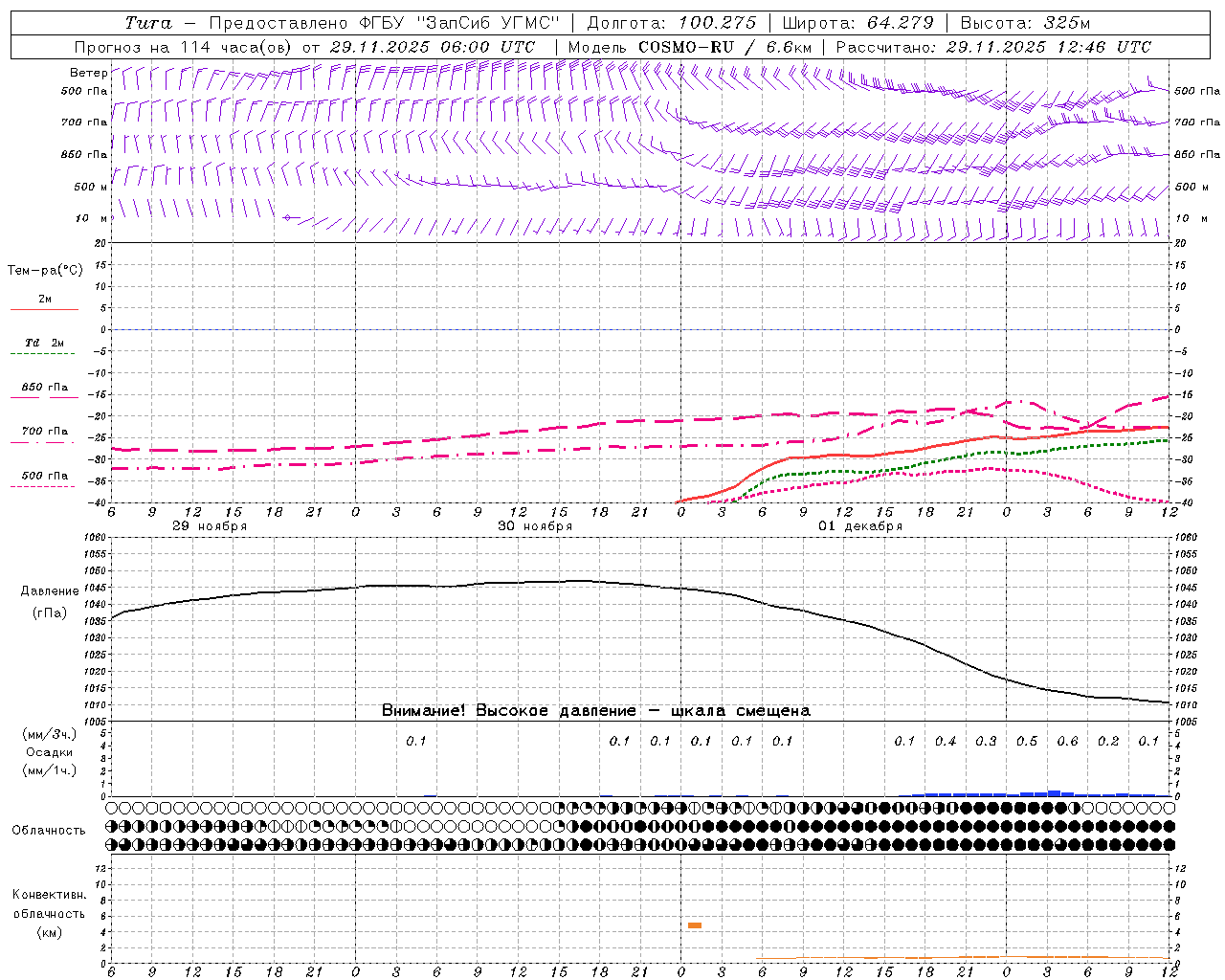Select the "Долгота: 100.275" header value
Image resolution: width=1225 pixels, height=980 pixels.
pos(671,23)
